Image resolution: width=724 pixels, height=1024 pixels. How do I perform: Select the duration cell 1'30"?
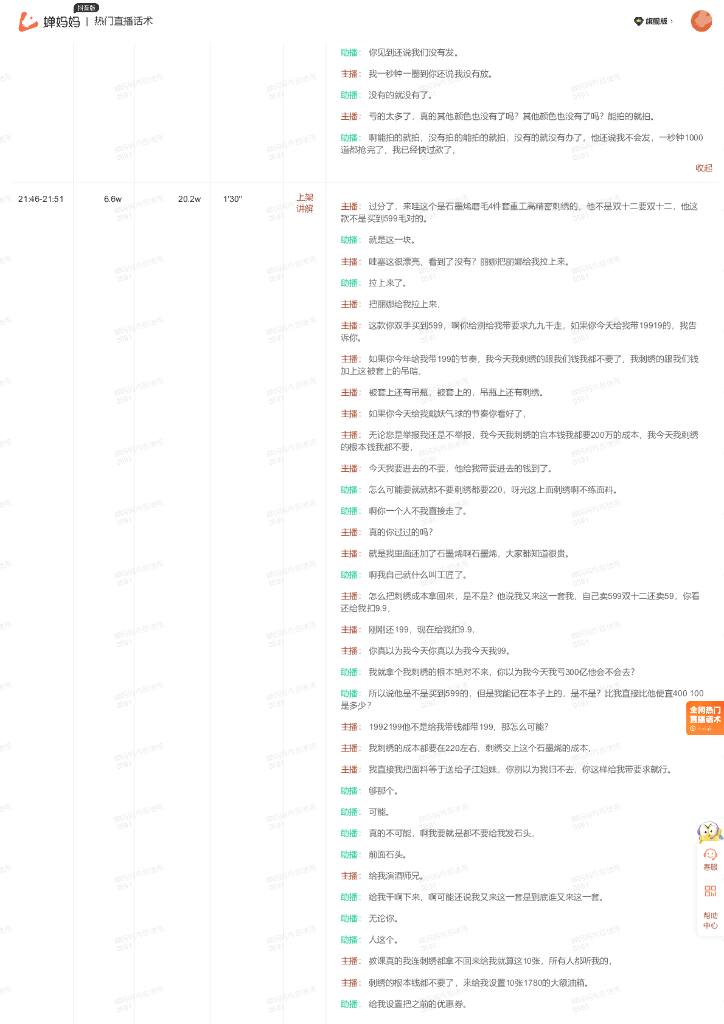[233, 199]
